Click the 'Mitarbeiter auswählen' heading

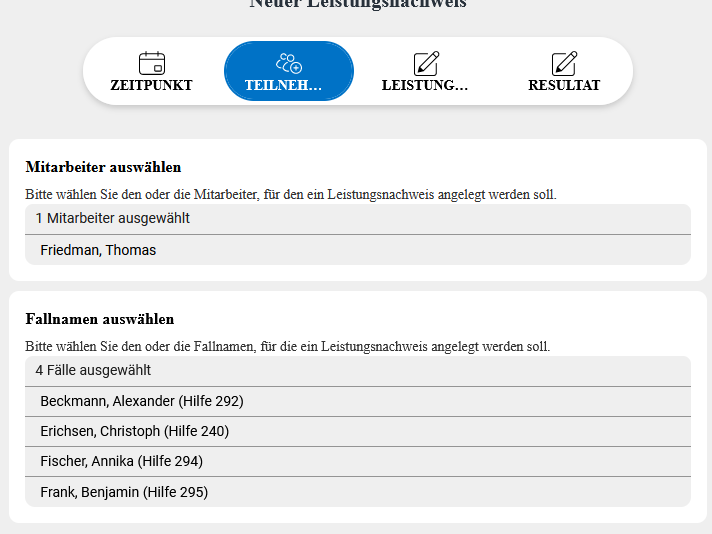[103, 167]
